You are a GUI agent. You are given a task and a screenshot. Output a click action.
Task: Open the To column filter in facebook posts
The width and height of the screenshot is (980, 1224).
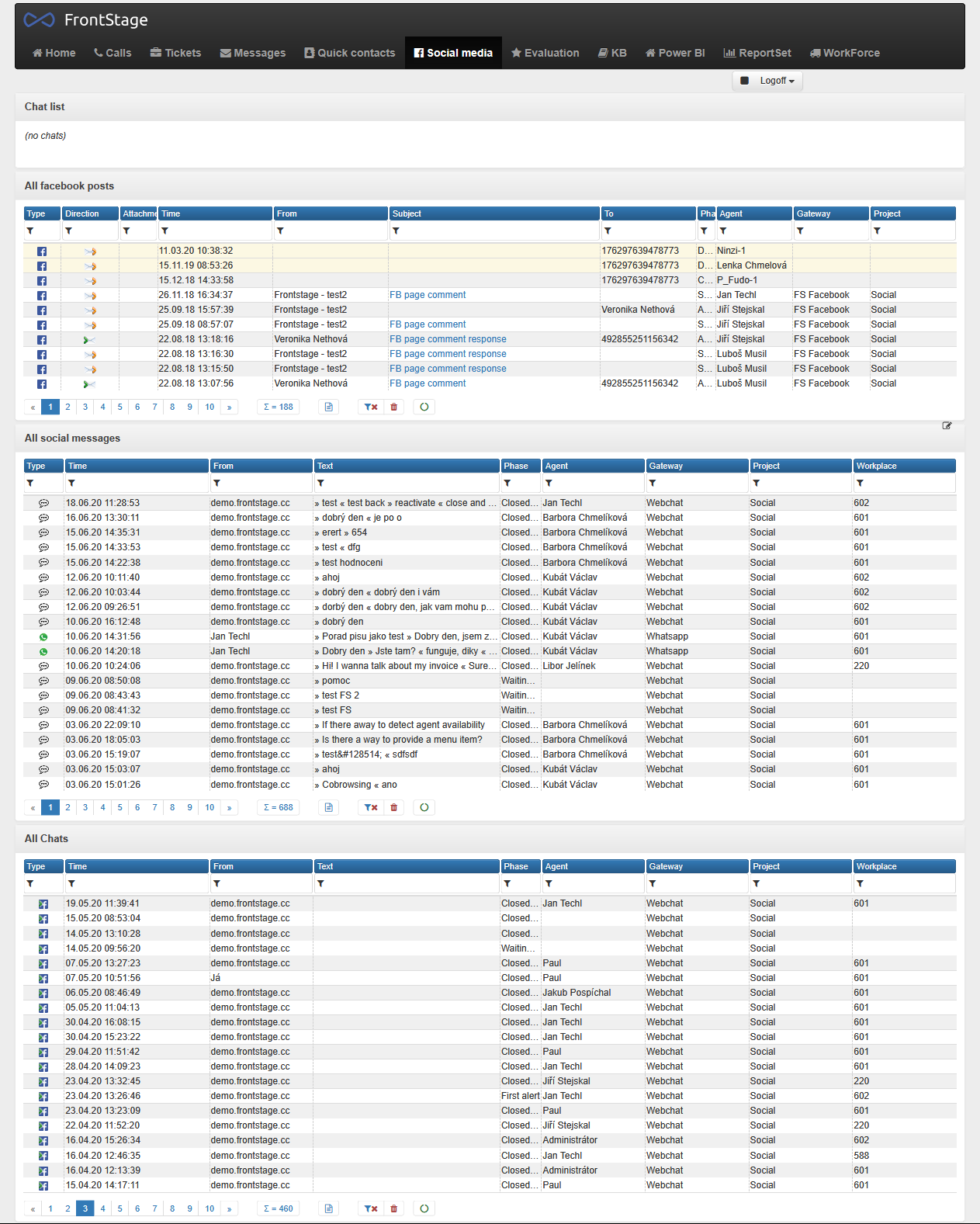click(x=608, y=231)
